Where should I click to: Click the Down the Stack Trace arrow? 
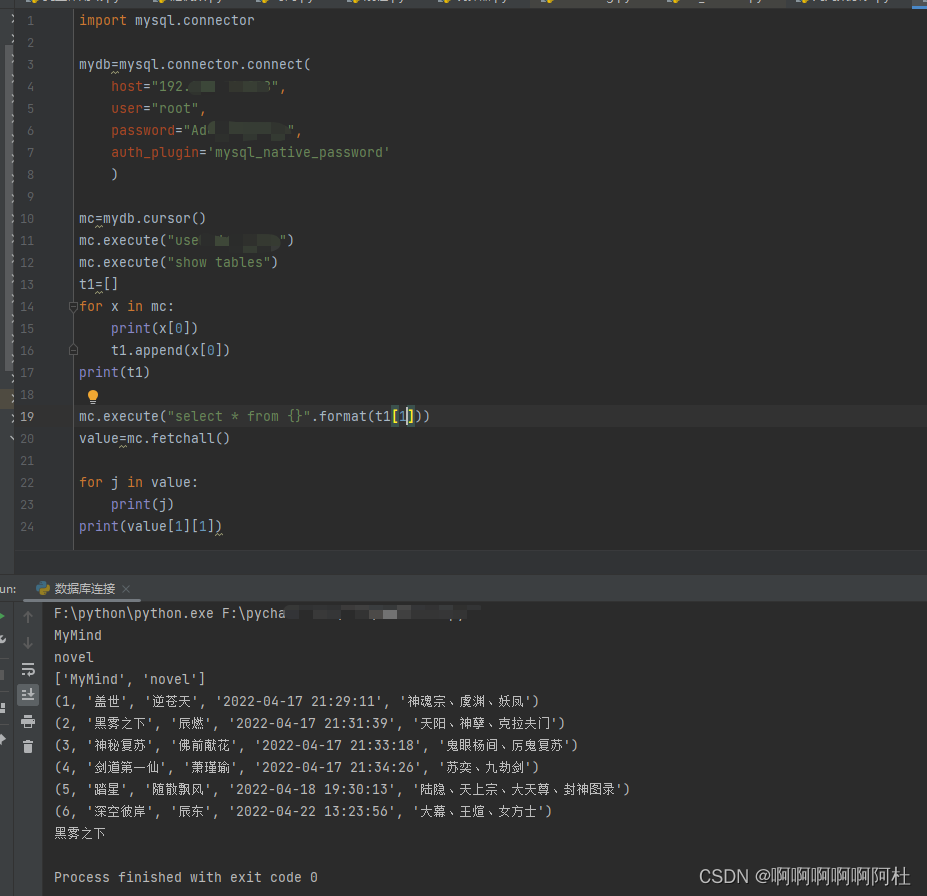[28, 643]
